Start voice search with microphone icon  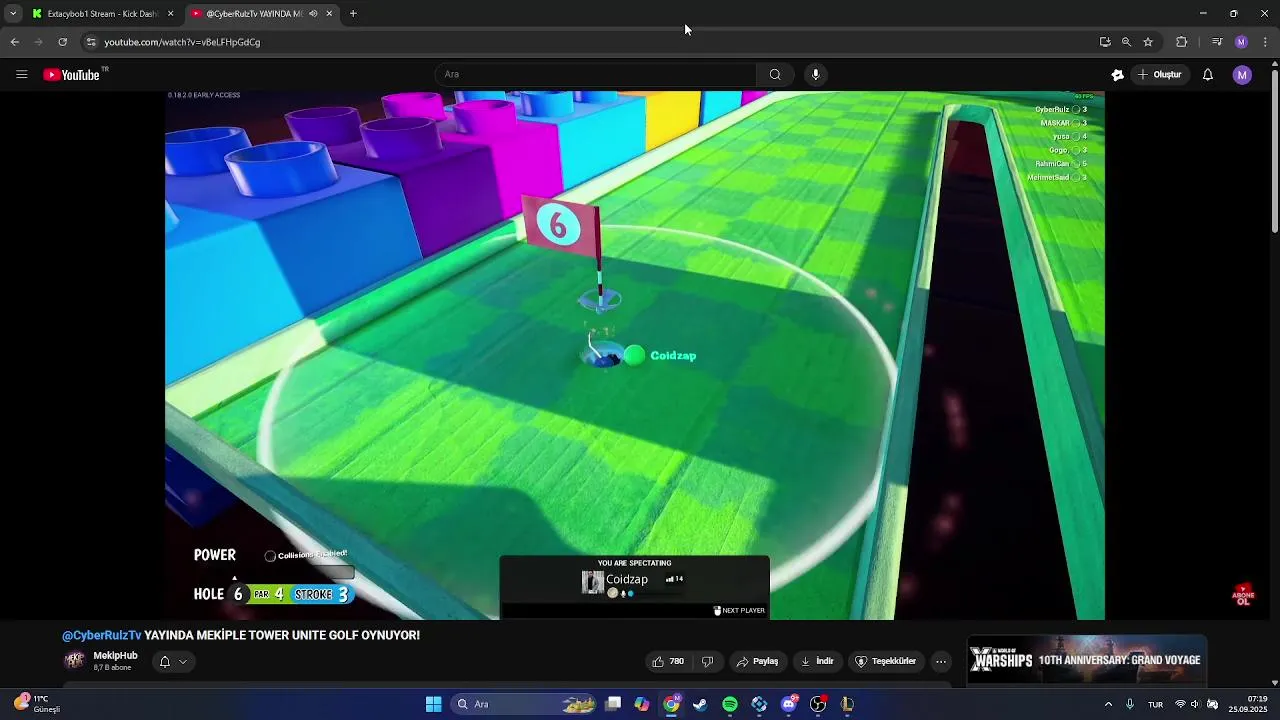[816, 74]
